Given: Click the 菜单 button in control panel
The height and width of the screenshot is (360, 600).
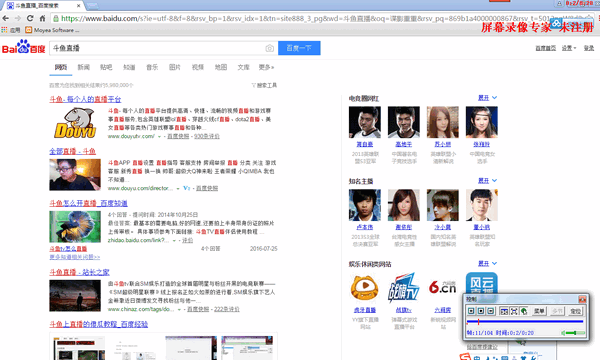Looking at the screenshot, I should (x=539, y=311).
